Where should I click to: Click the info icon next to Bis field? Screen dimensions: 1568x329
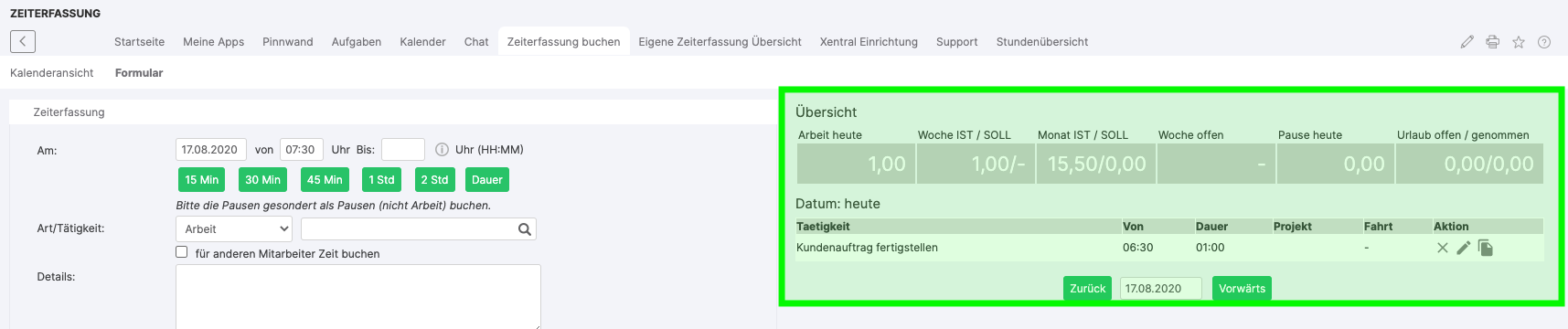(x=442, y=150)
